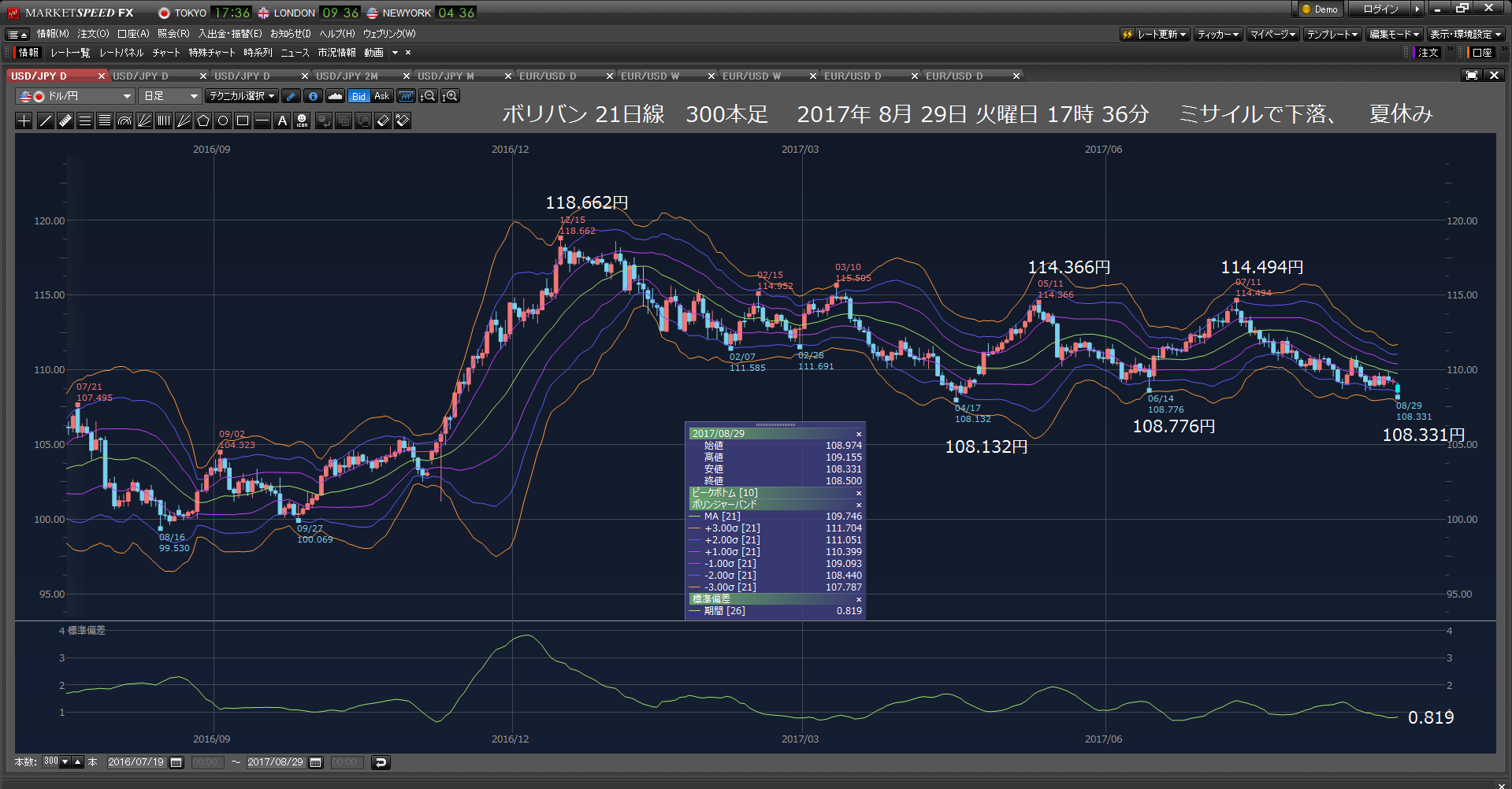Select the circle shape tool
Screen dimensions: 1512x789
223,120
